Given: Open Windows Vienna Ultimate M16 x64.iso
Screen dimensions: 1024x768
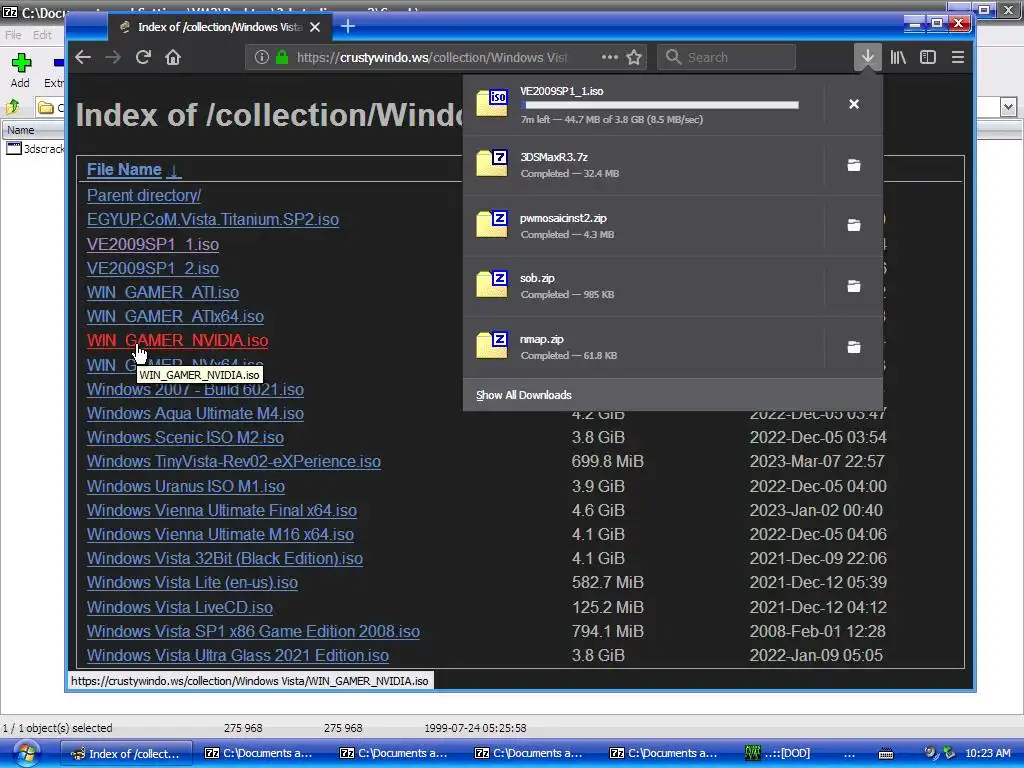Looking at the screenshot, I should (220, 535).
